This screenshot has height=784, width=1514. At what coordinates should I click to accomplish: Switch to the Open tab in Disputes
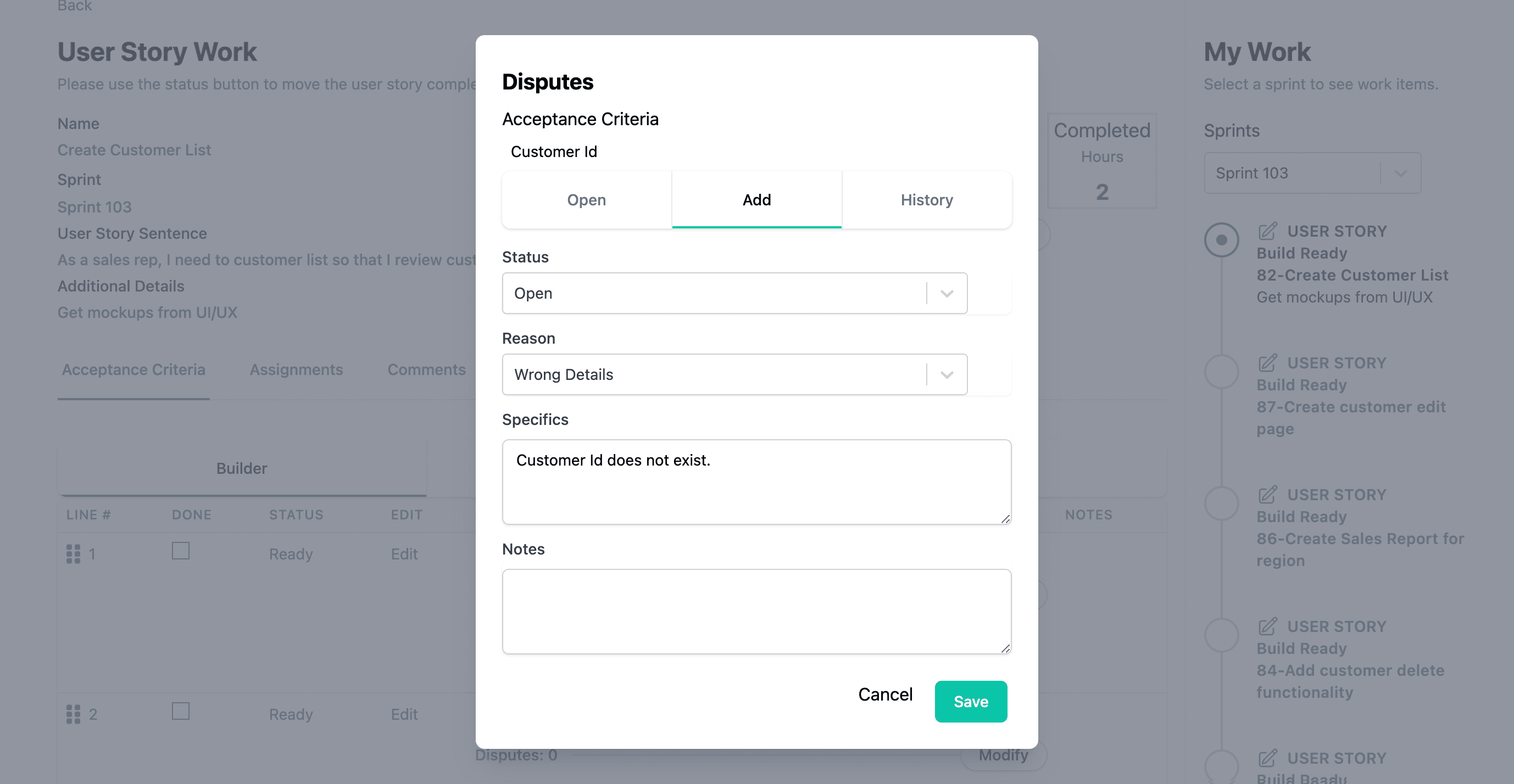(x=586, y=200)
